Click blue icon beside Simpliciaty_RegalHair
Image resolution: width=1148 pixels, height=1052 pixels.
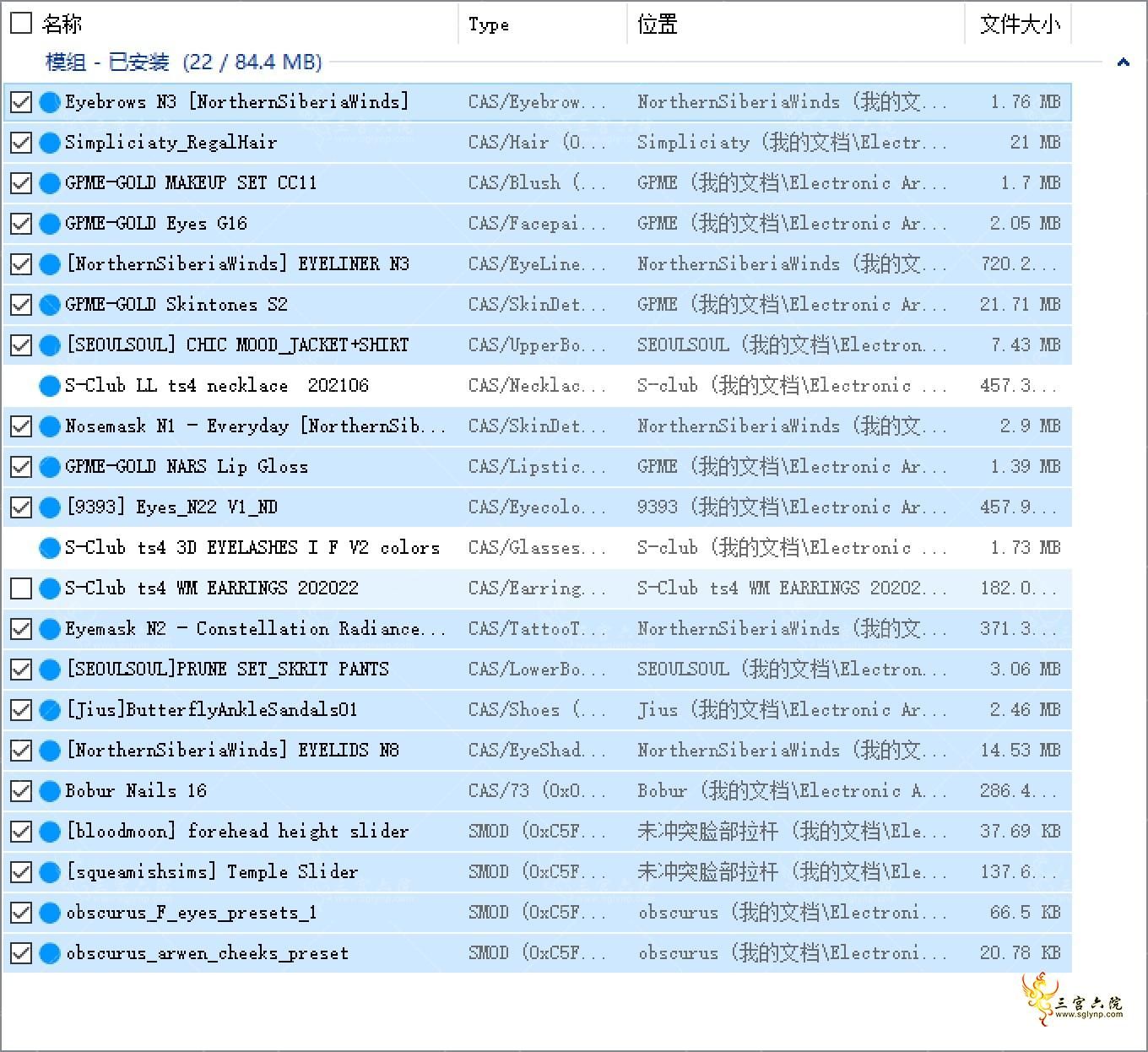click(50, 144)
